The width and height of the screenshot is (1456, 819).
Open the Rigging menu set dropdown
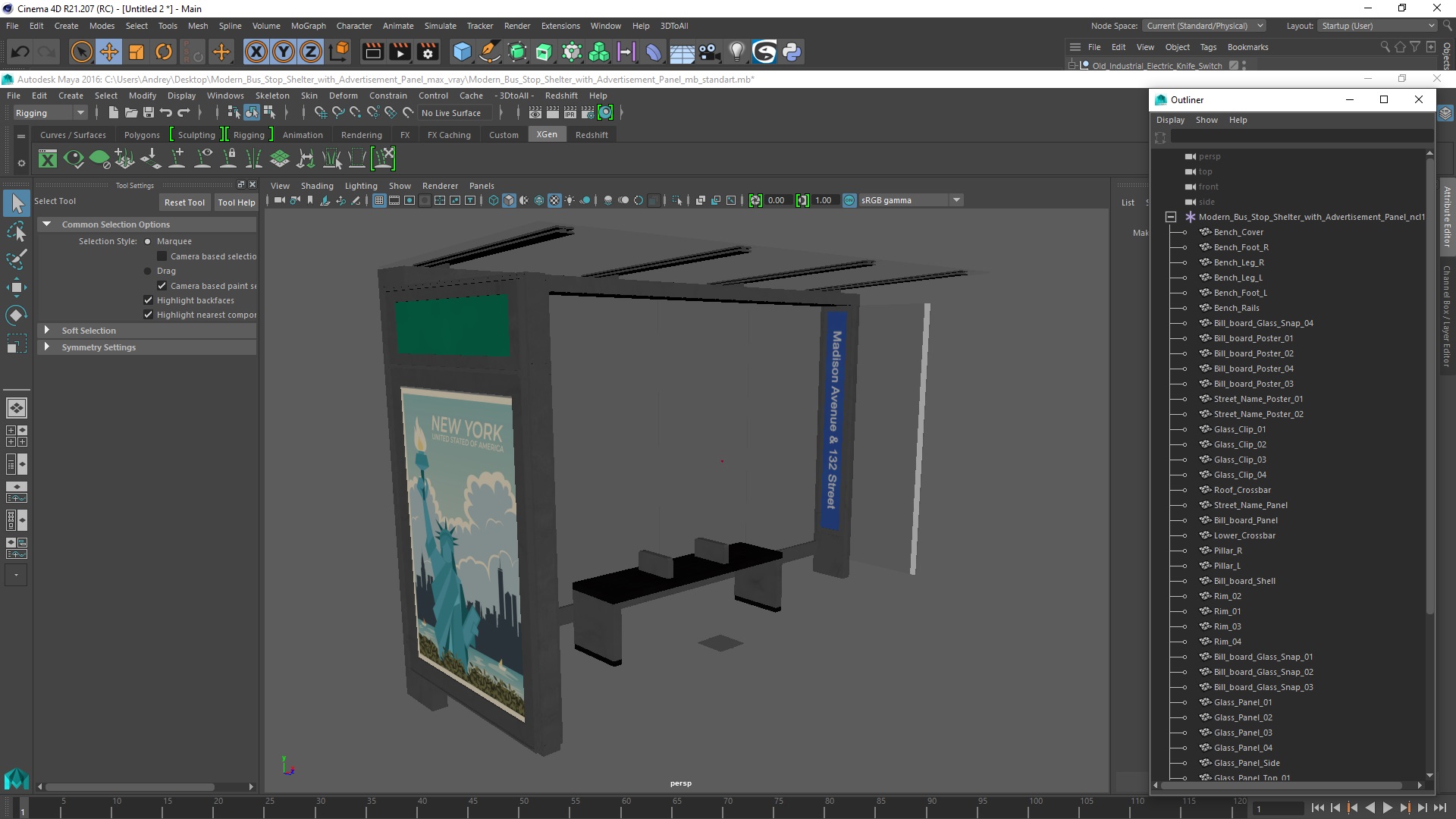pos(50,113)
